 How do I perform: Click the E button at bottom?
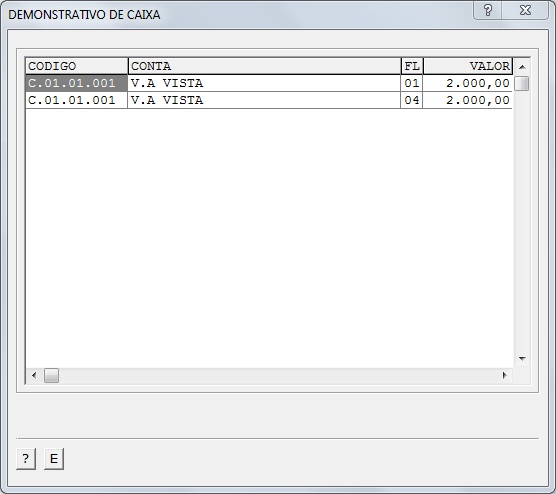pyautogui.click(x=54, y=459)
